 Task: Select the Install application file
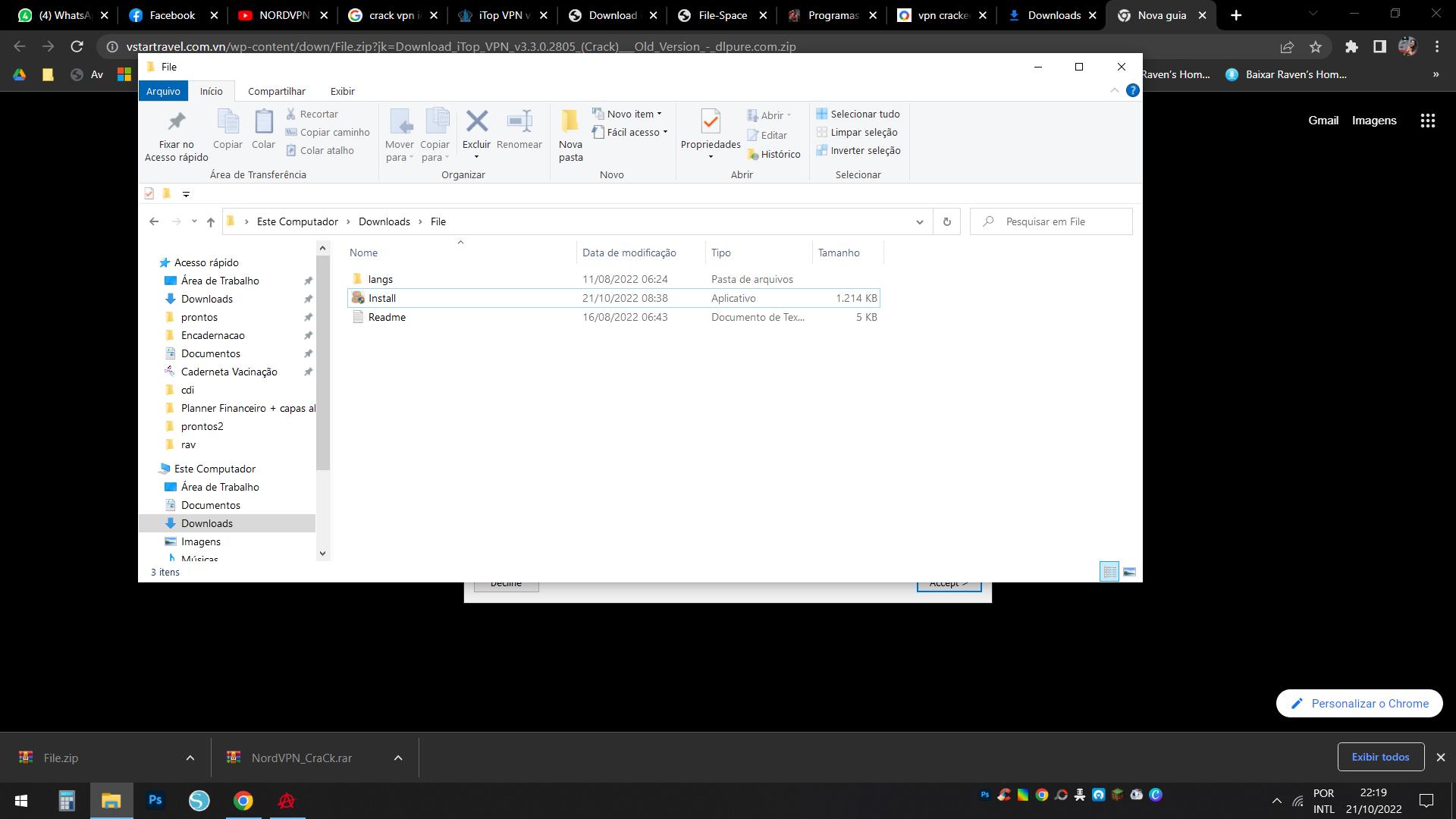click(x=382, y=298)
